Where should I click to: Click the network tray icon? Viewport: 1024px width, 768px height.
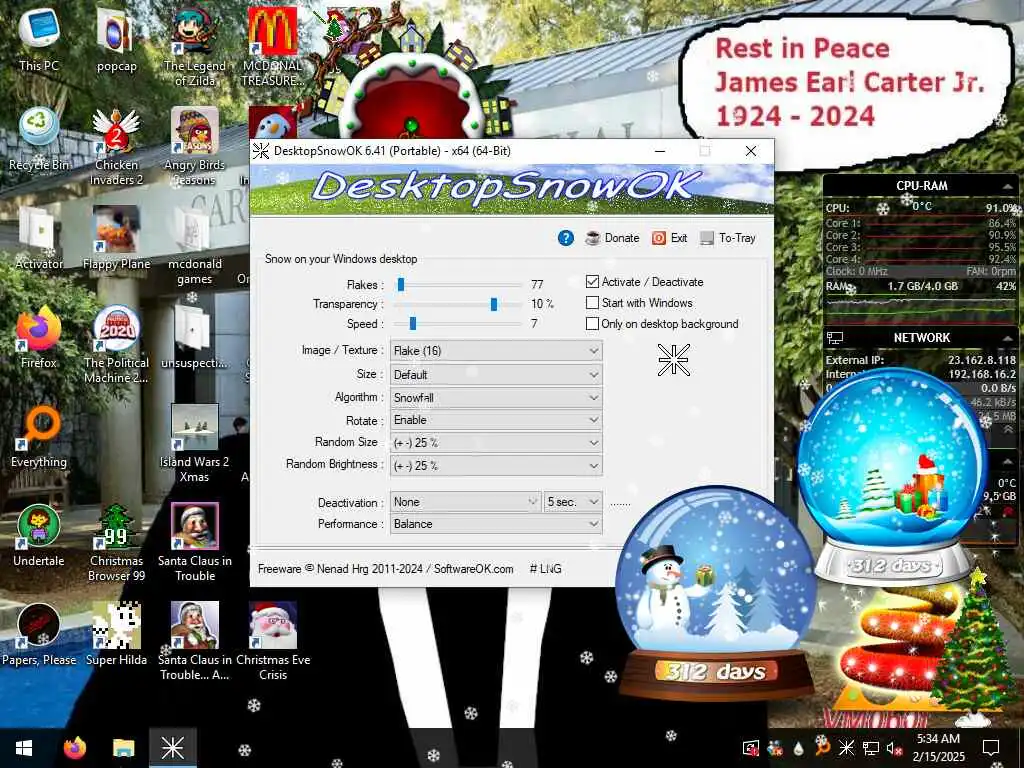pyautogui.click(x=871, y=748)
